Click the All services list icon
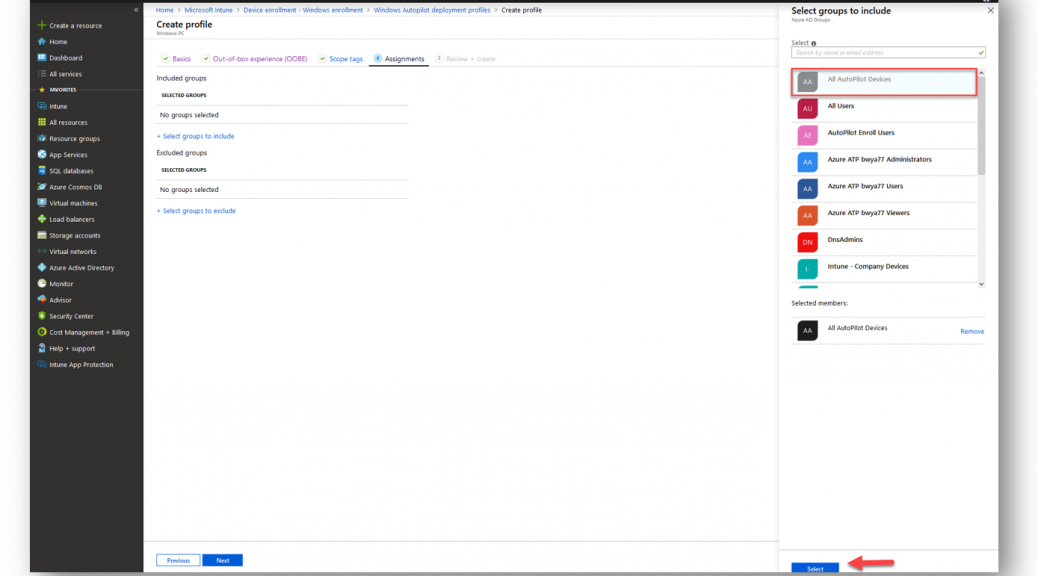Image resolution: width=1038 pixels, height=576 pixels. [42, 73]
